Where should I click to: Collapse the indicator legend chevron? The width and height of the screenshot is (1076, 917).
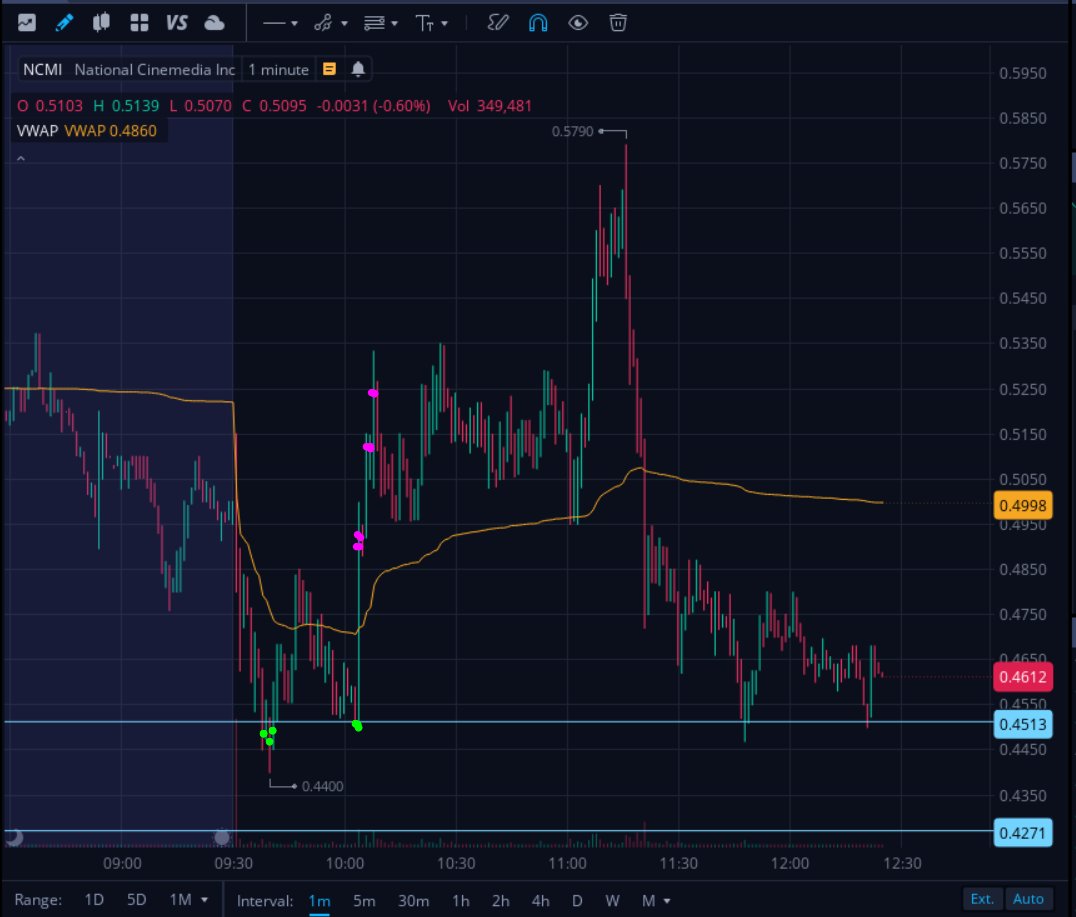[x=21, y=158]
